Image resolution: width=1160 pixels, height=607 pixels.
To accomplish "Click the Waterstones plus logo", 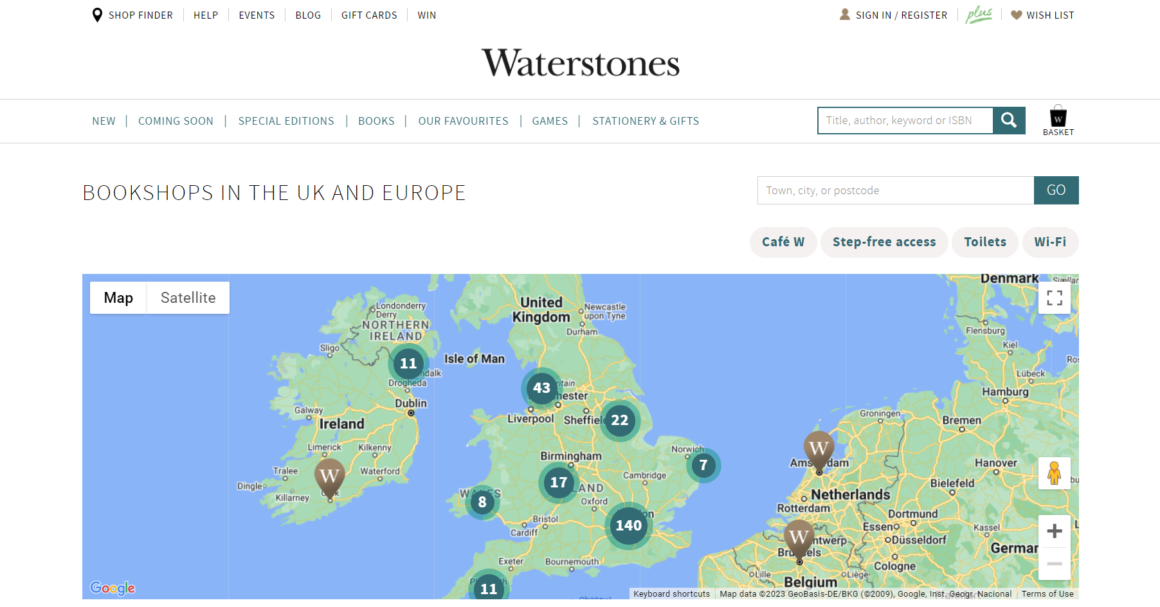I will click(978, 15).
